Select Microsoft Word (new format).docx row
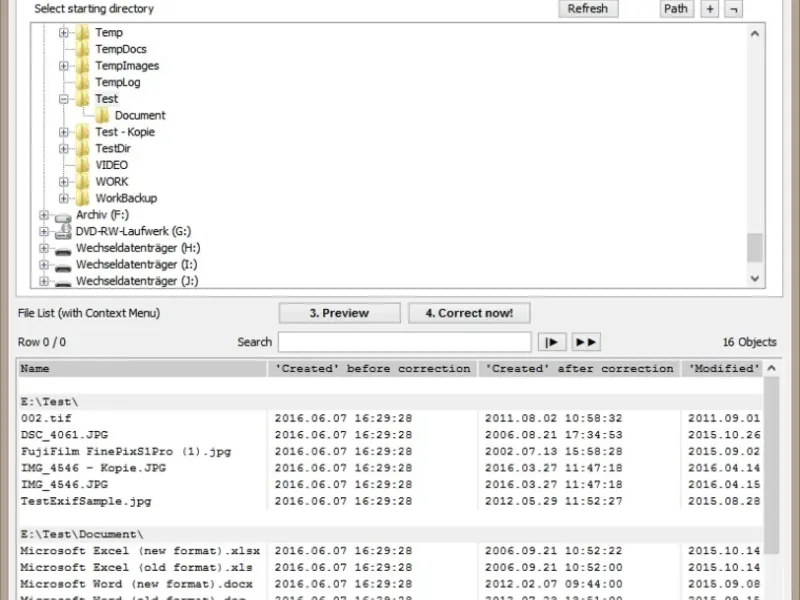This screenshot has width=800, height=600. pyautogui.click(x=391, y=584)
